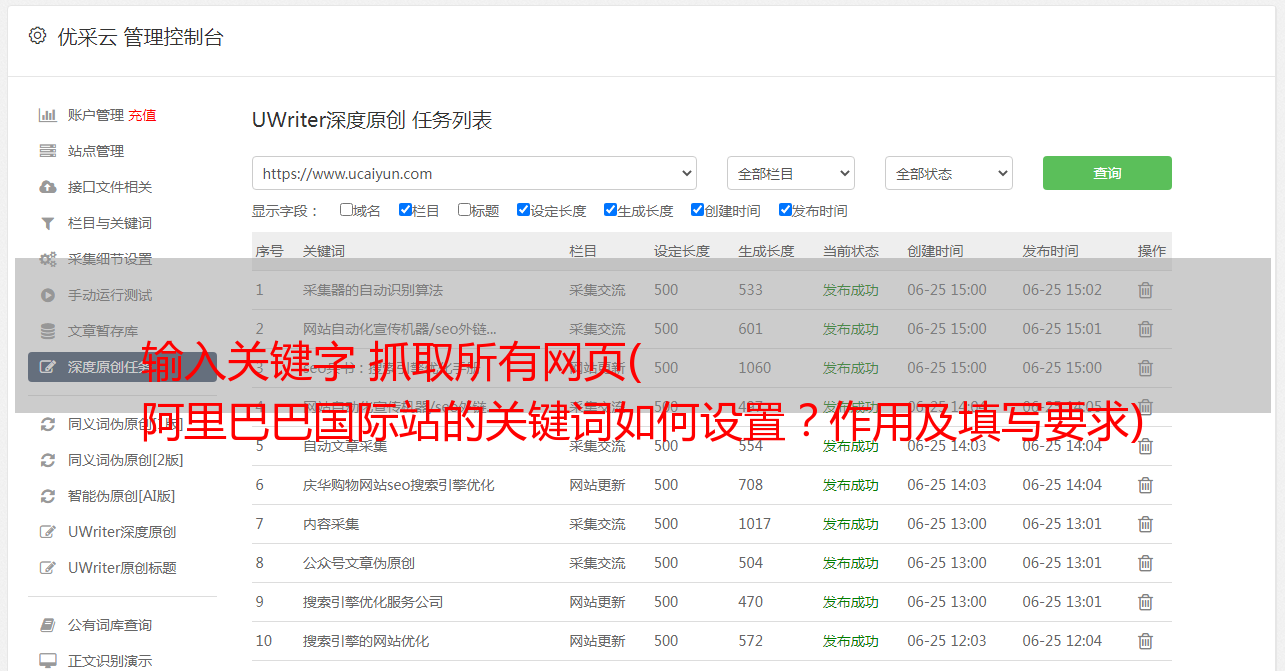
Task: Click the edit icon beside UWriter深度原创
Action: 47,532
